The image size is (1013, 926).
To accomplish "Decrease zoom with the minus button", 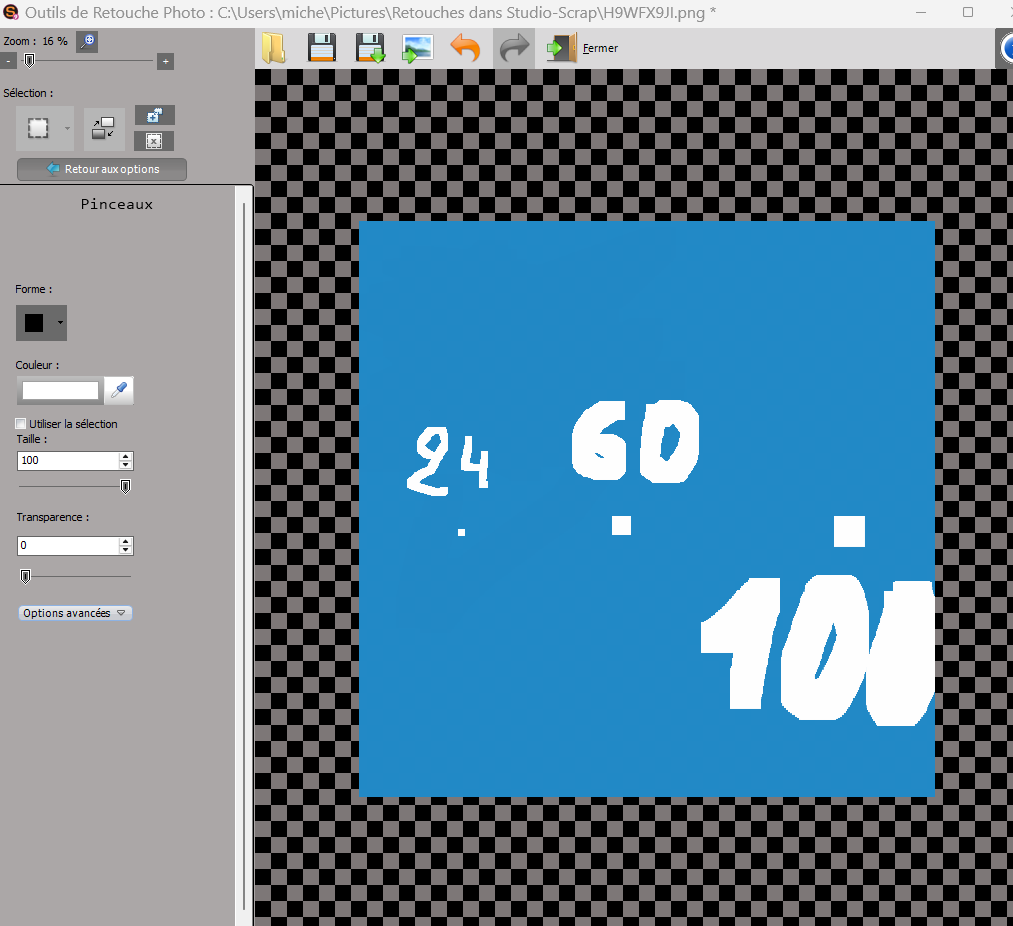I will click(x=8, y=61).
